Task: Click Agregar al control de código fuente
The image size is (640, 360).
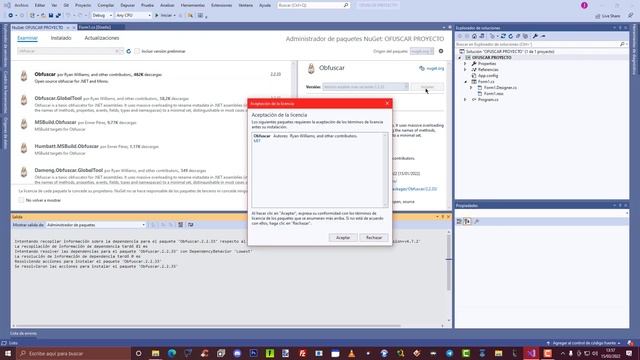Action: [584, 343]
